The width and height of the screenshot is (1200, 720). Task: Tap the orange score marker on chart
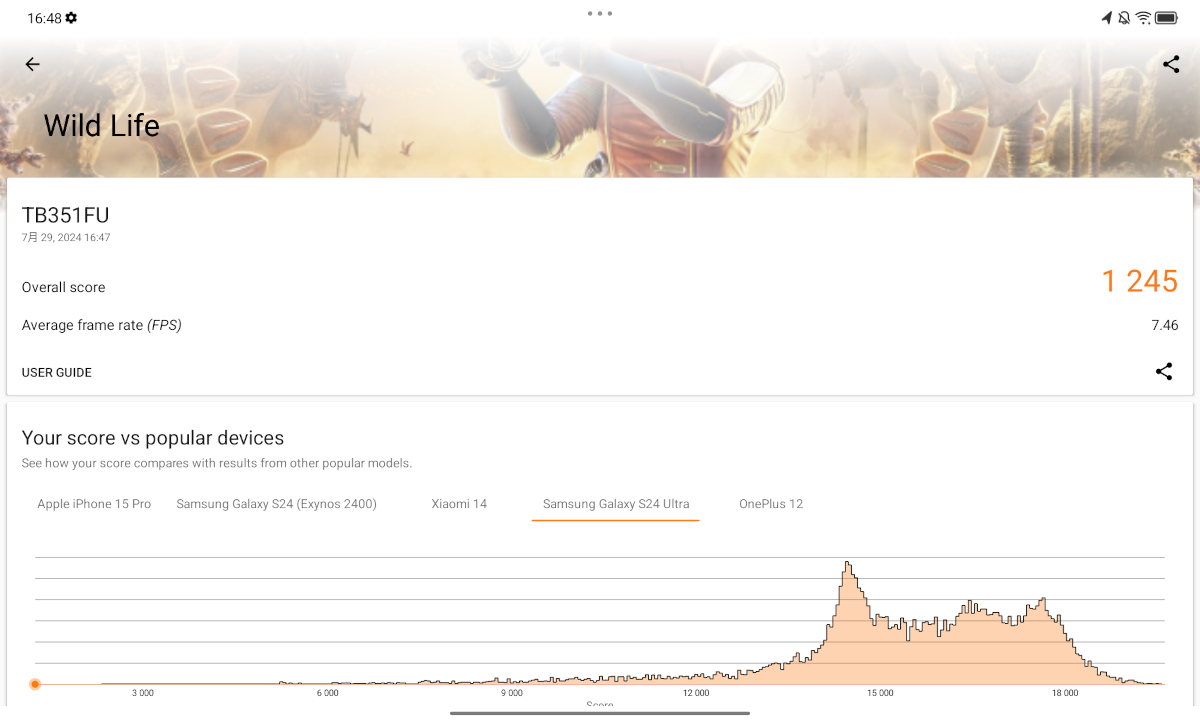35,684
